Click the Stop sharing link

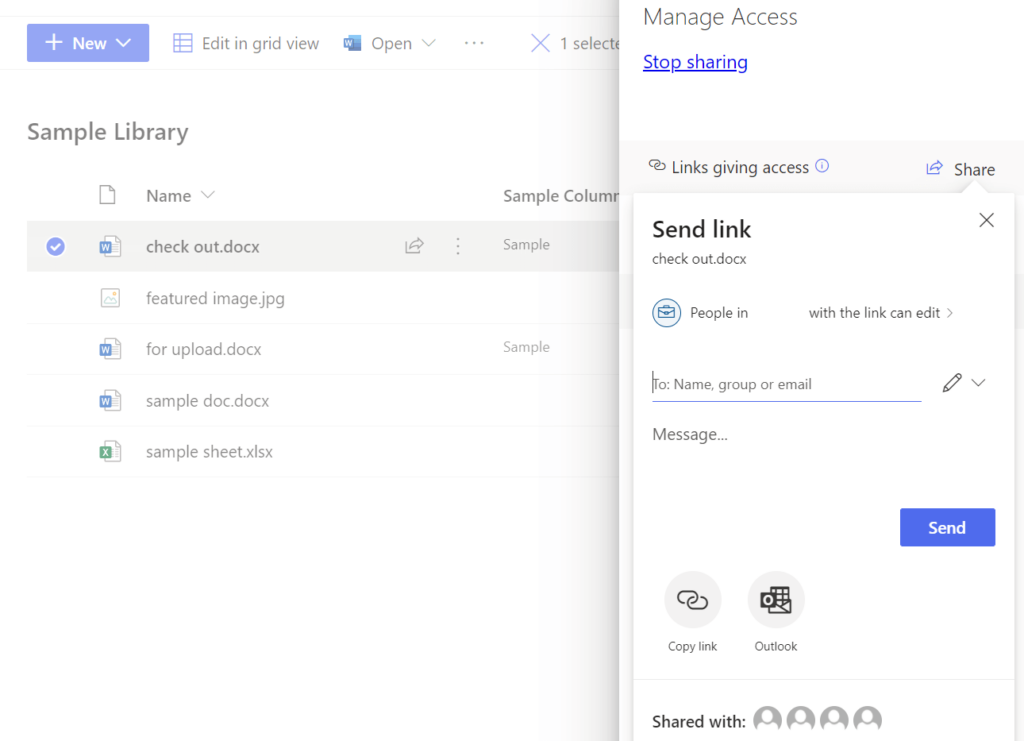point(695,61)
